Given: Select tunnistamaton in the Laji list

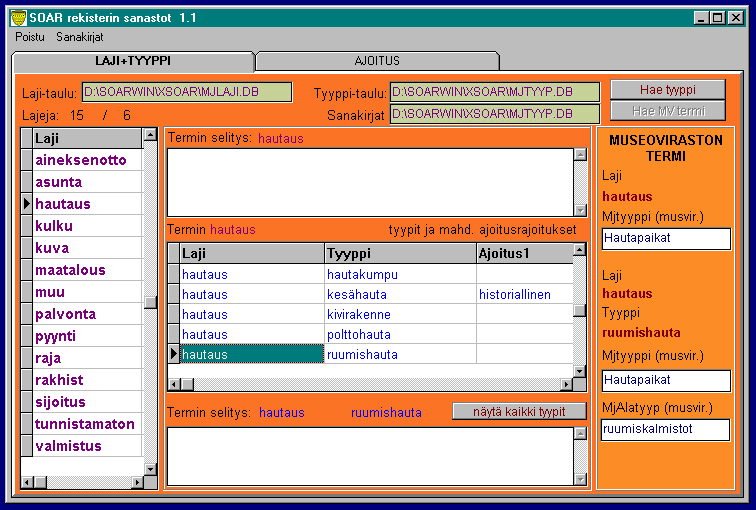Looking at the screenshot, I should [84, 424].
